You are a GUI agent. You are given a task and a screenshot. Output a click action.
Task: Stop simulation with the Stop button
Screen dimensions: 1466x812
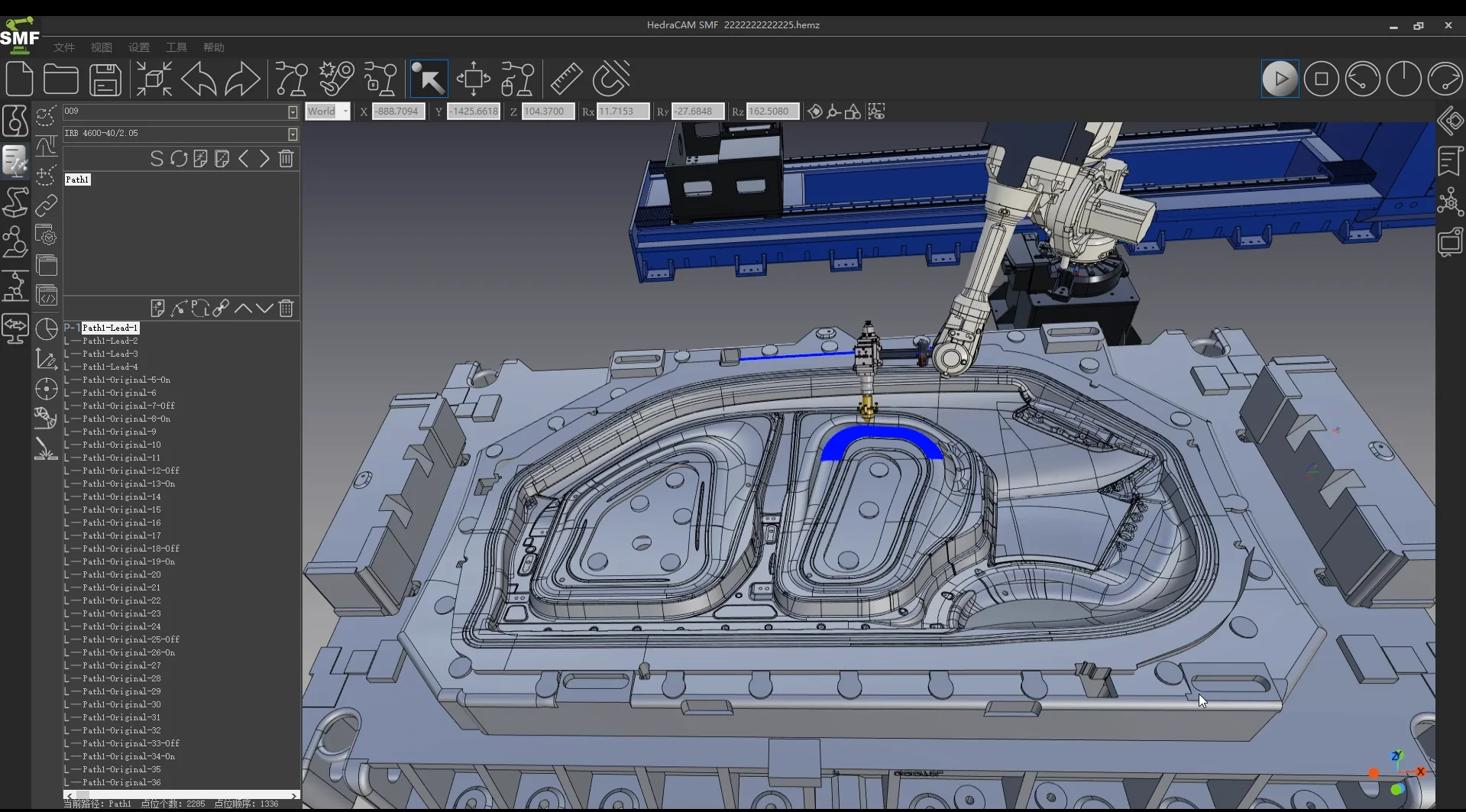pos(1321,79)
